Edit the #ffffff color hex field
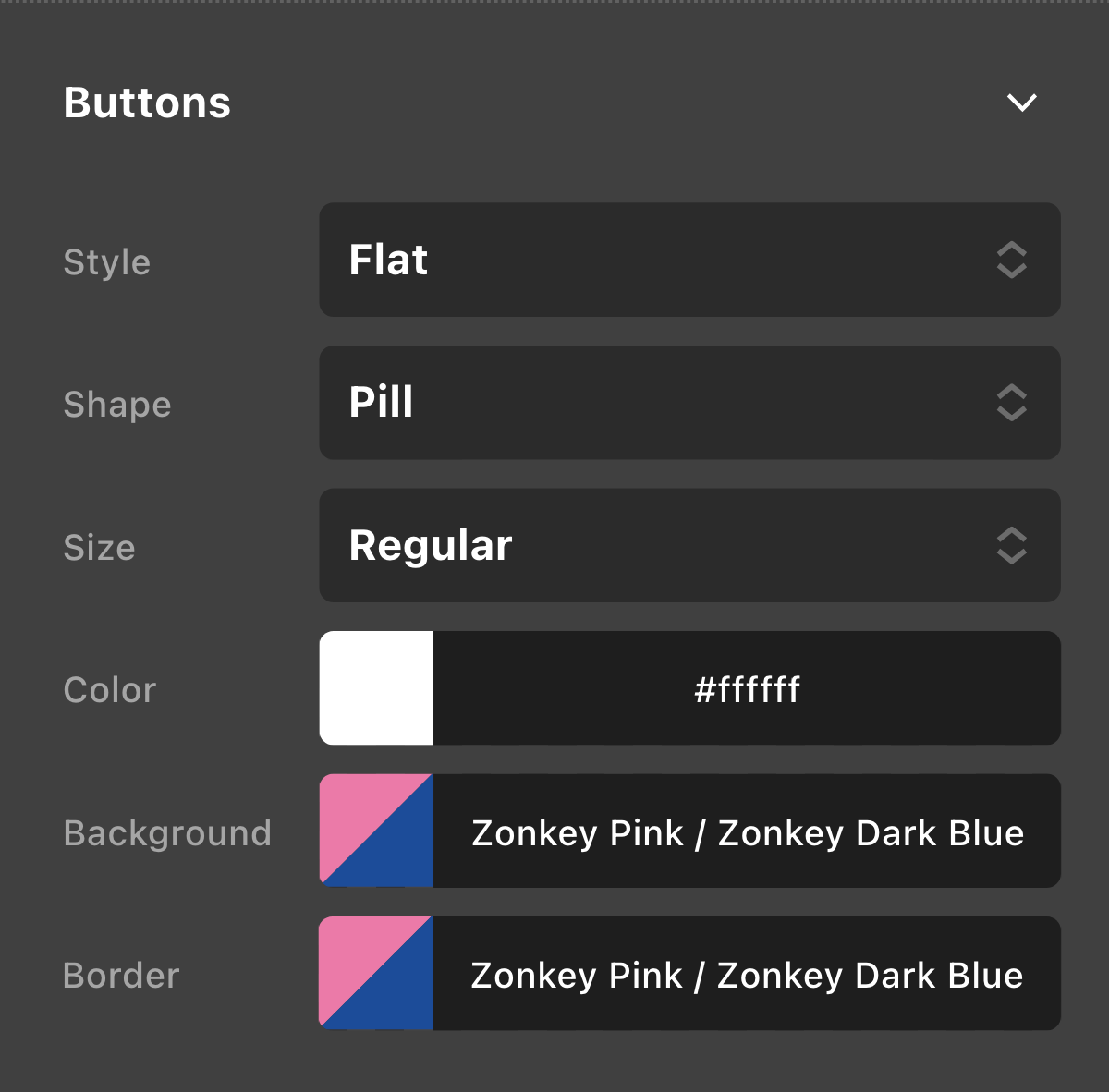 (x=747, y=689)
